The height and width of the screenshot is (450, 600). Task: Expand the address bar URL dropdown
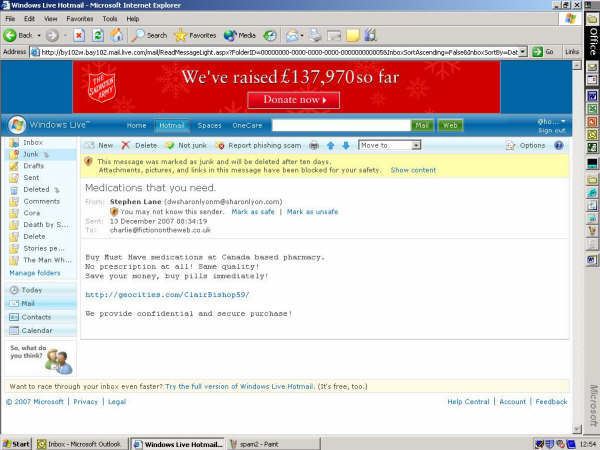[x=523, y=52]
